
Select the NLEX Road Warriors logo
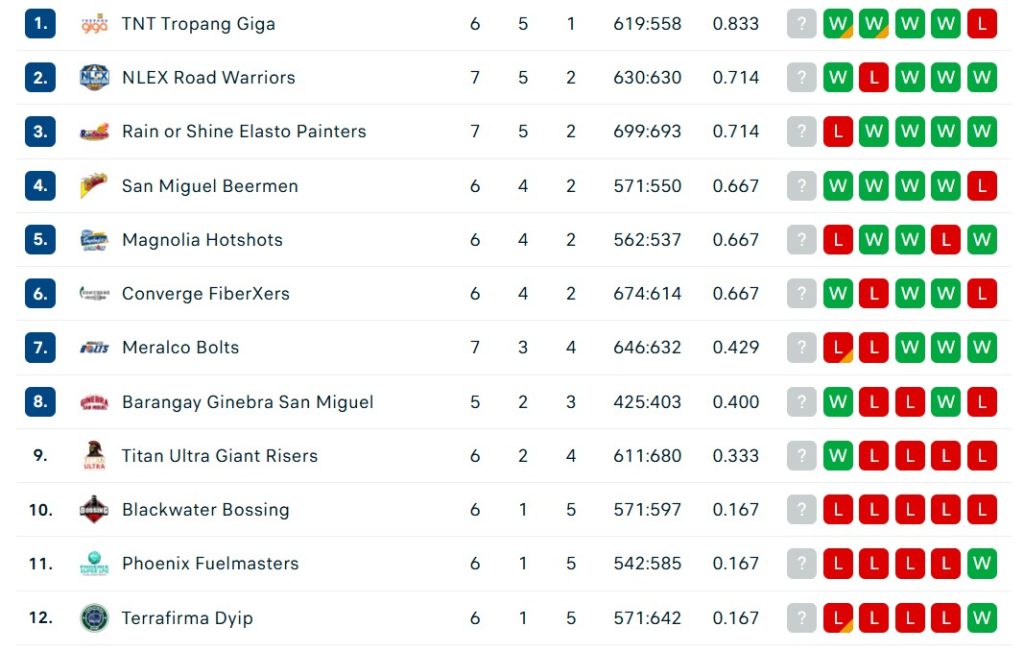[x=92, y=77]
